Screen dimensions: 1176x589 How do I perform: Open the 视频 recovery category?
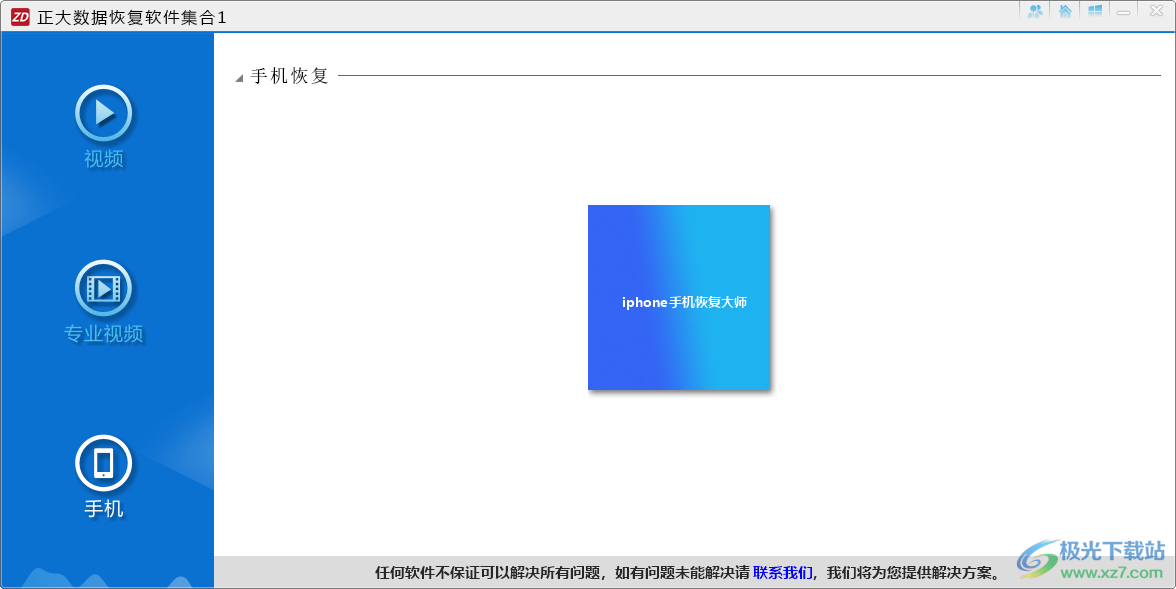point(104,126)
